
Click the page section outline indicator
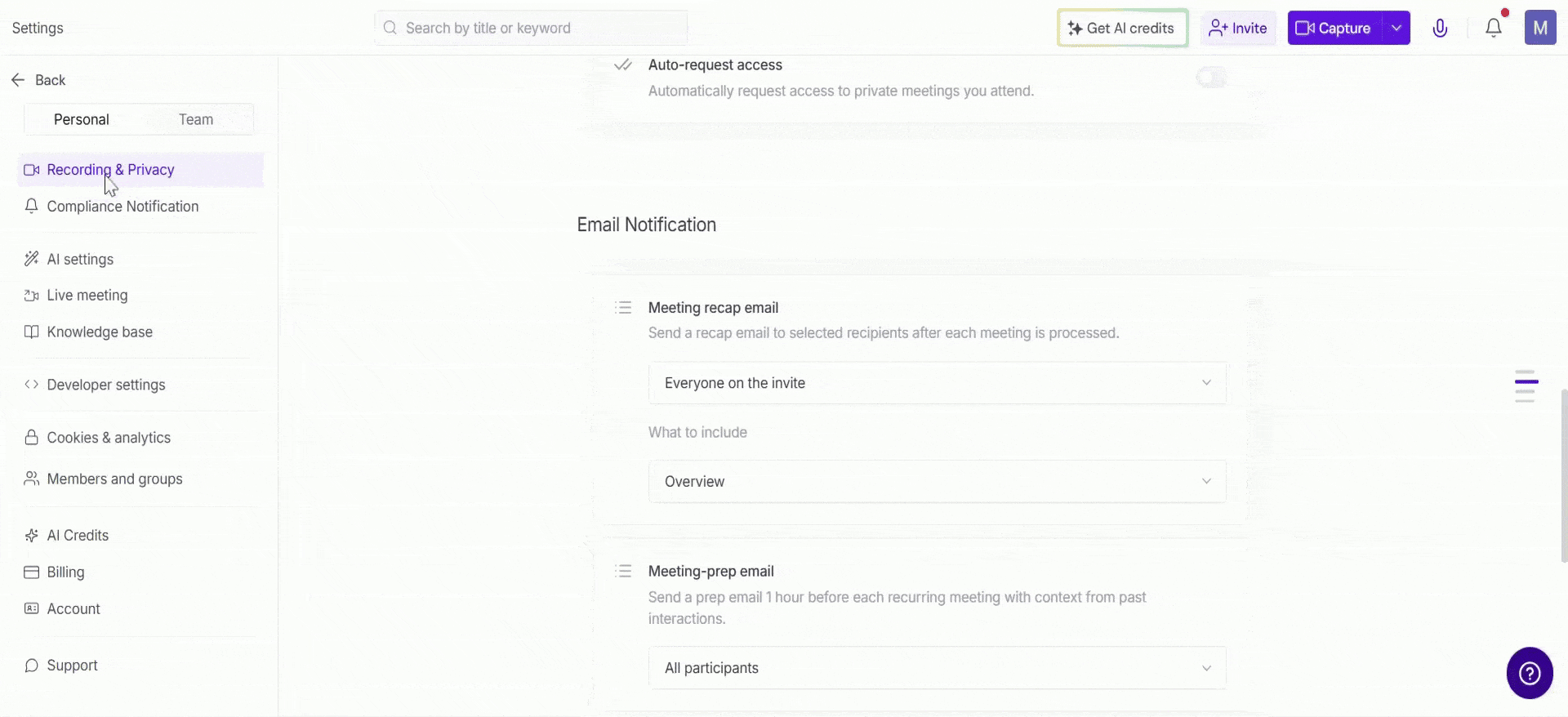click(1526, 386)
